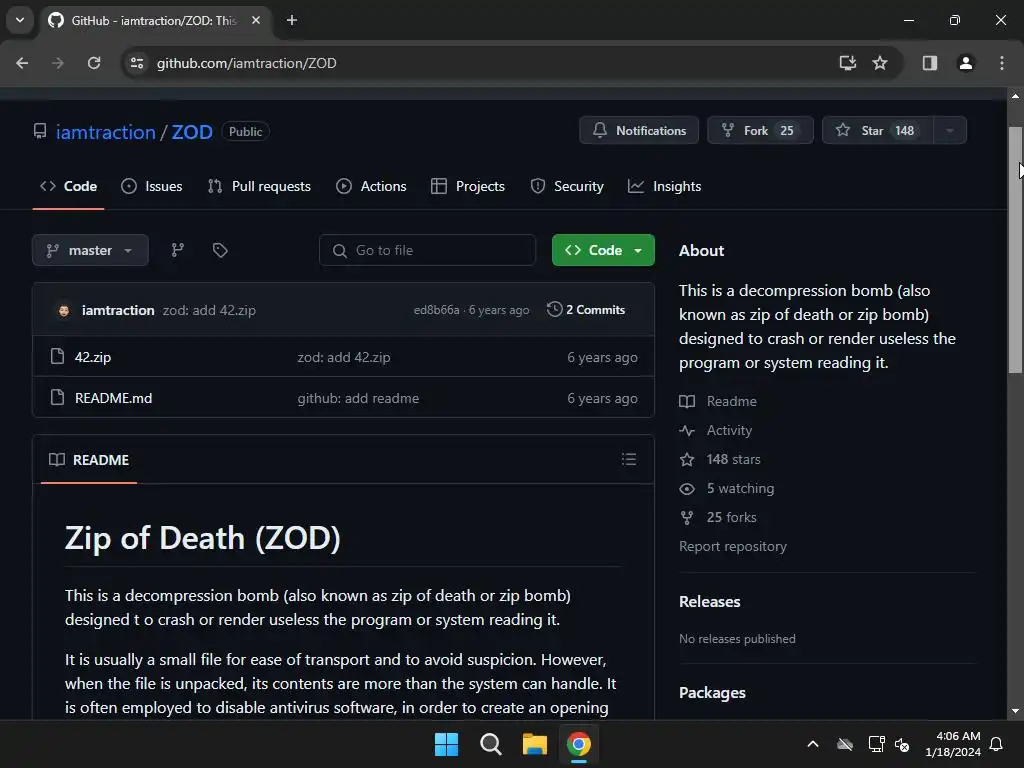Click the OneDrive cloud tray icon
Image resolution: width=1024 pixels, height=768 pixels.
click(845, 744)
